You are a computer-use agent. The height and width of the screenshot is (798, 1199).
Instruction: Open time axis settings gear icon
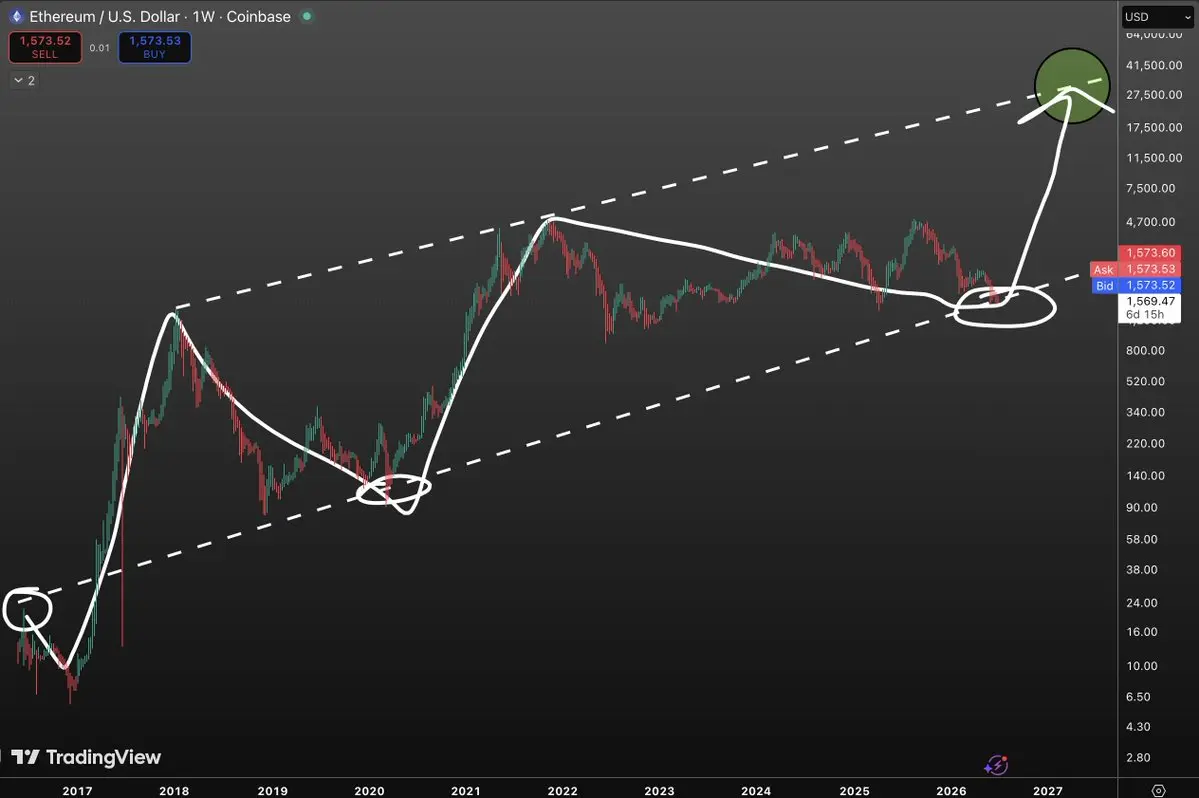tap(1158, 790)
